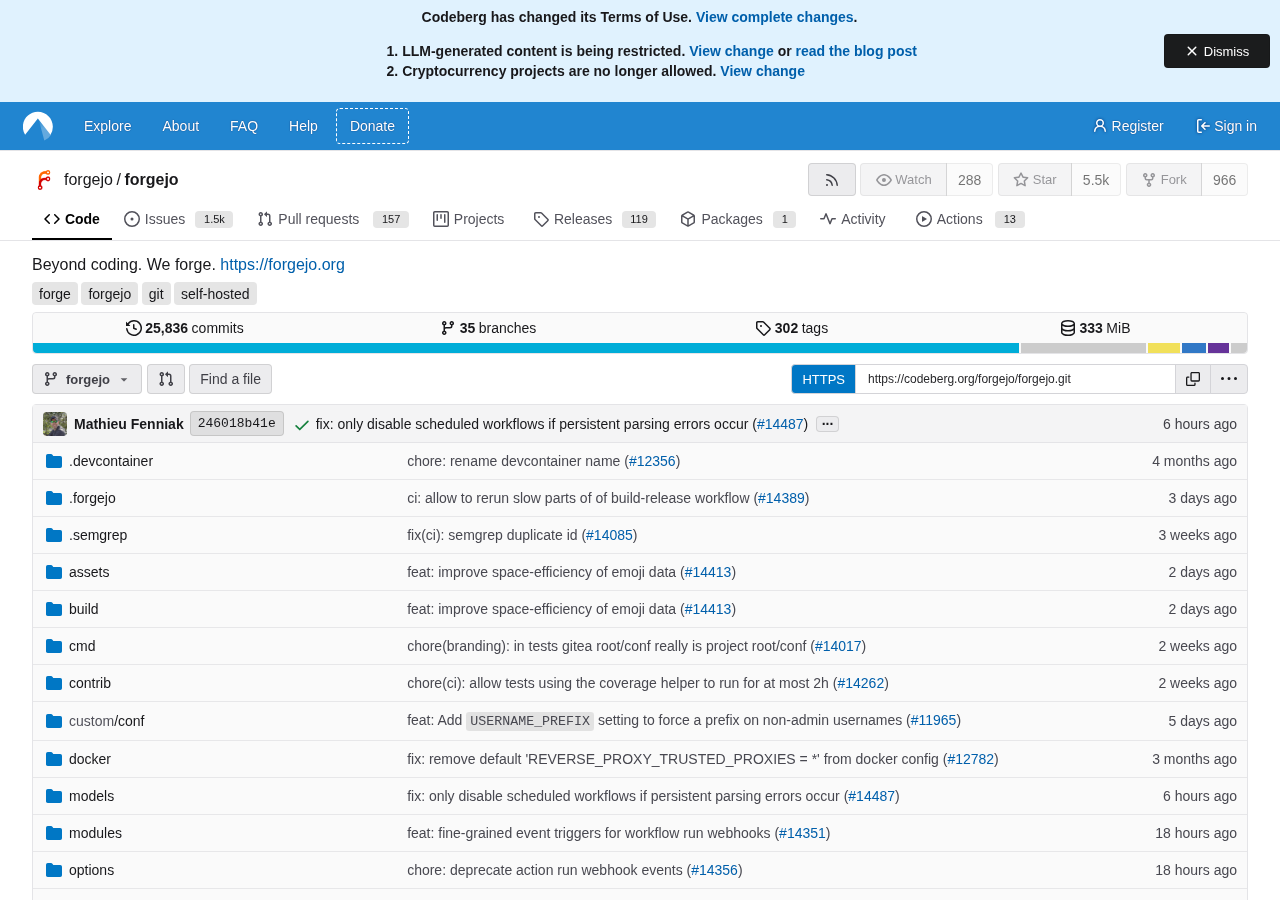Click the yellow language bar segment

(x=1164, y=348)
